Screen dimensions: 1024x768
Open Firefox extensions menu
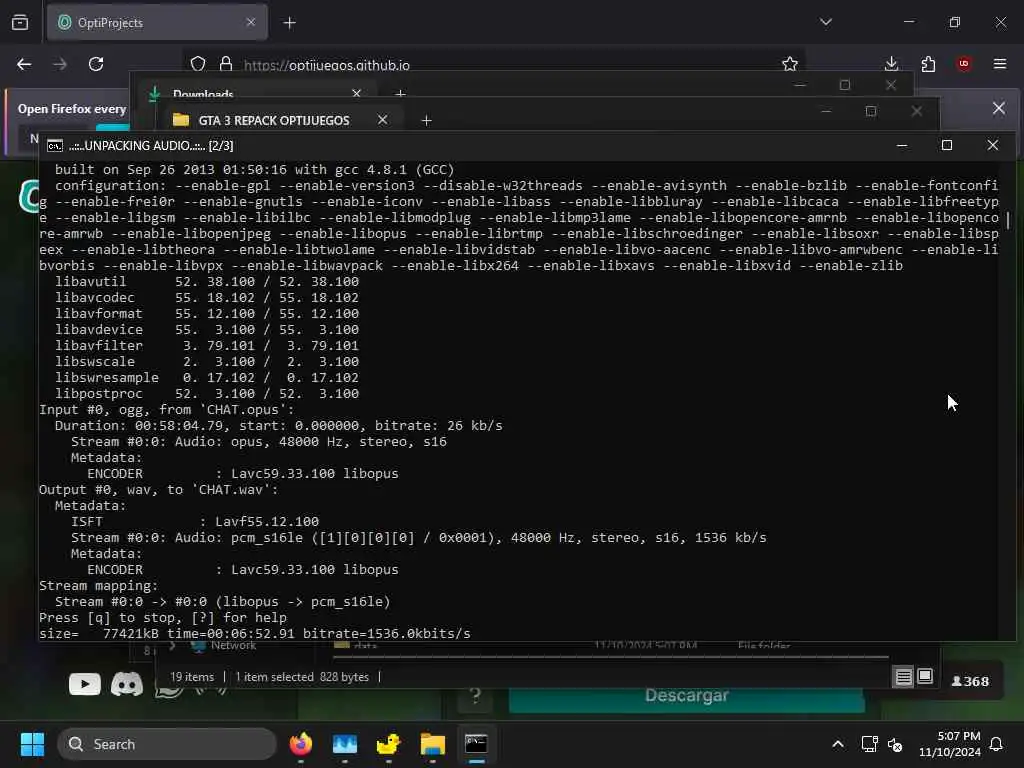click(x=928, y=64)
